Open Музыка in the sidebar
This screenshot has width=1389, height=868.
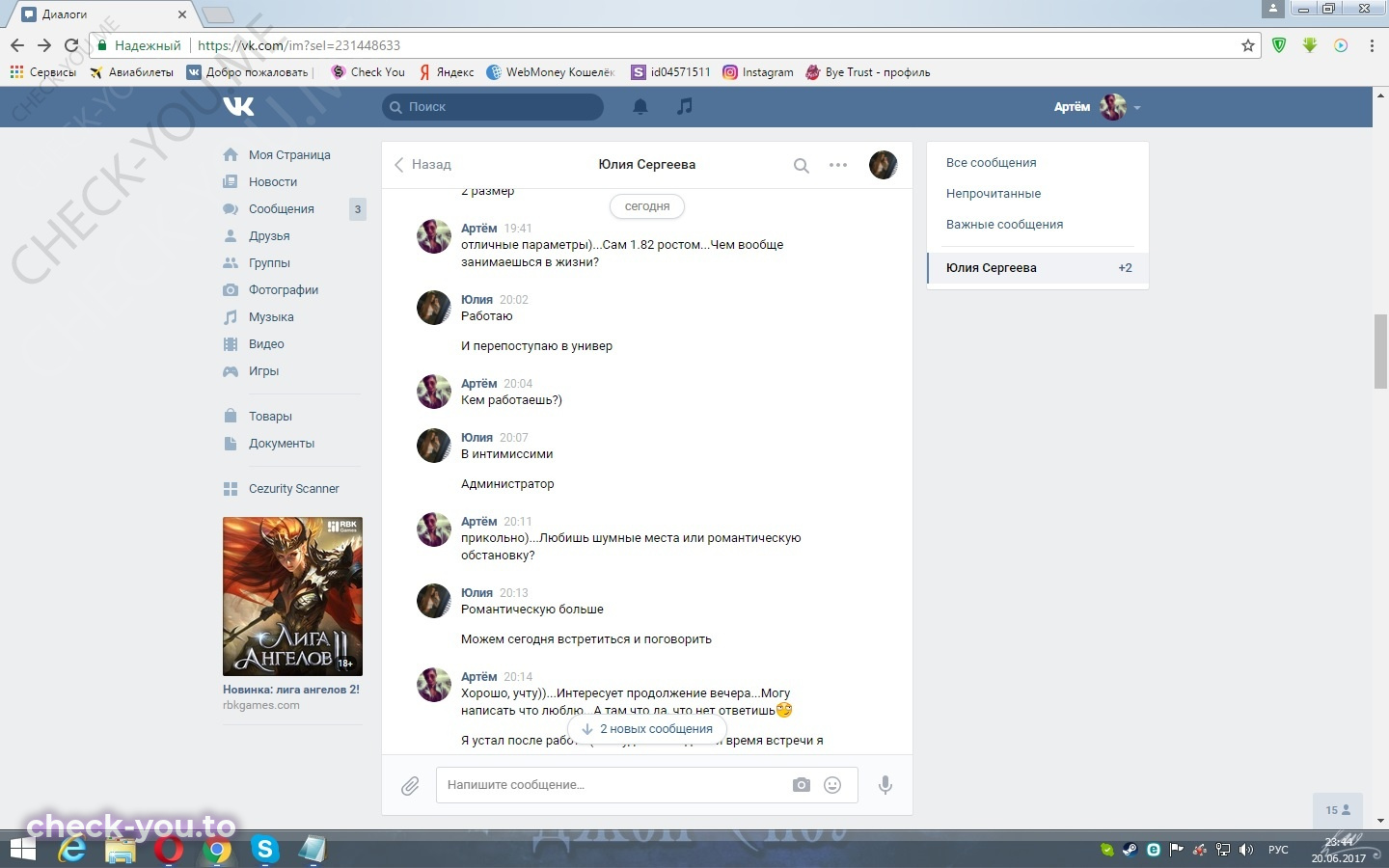tap(271, 317)
